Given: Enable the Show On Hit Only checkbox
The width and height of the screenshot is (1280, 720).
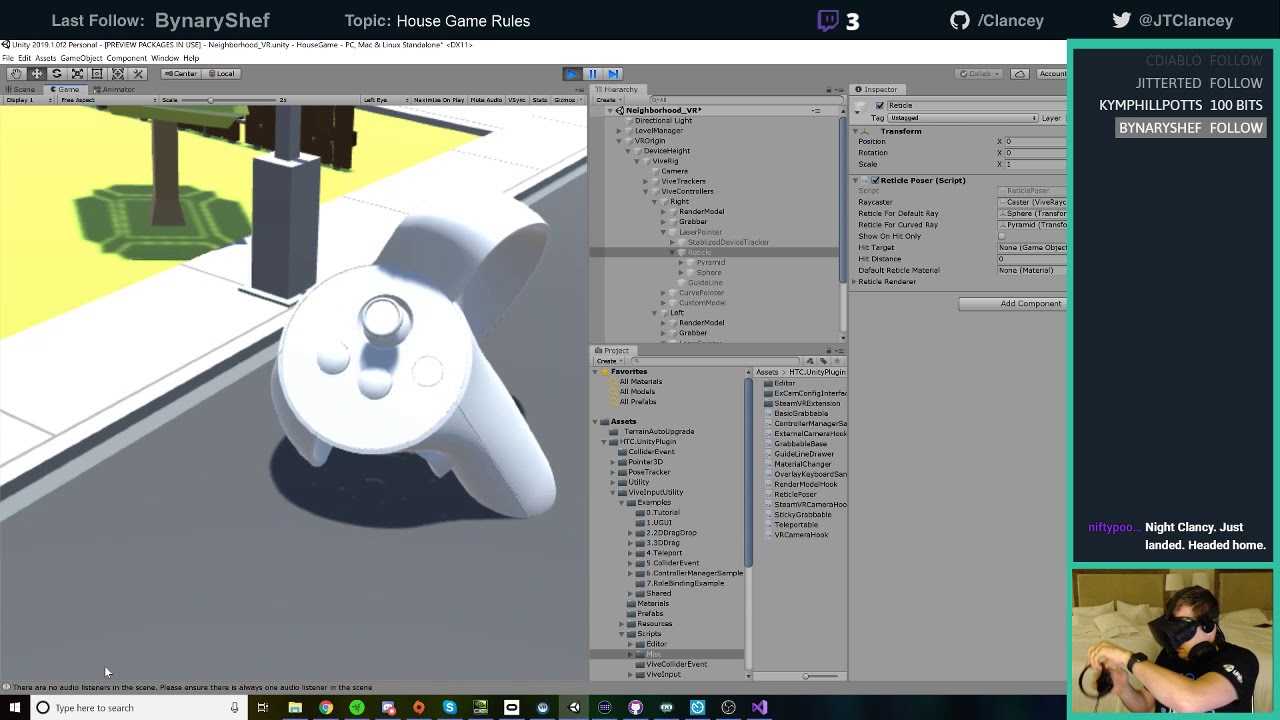Looking at the screenshot, I should pos(1002,236).
